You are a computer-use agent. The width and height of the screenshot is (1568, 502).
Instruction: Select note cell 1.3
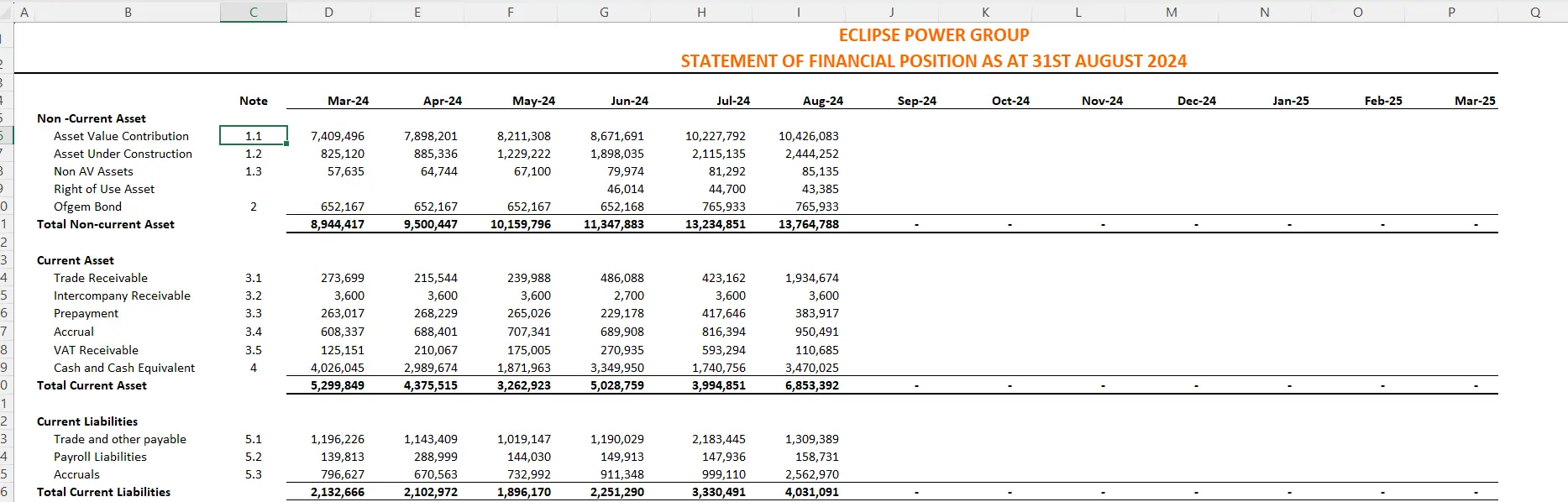[254, 171]
